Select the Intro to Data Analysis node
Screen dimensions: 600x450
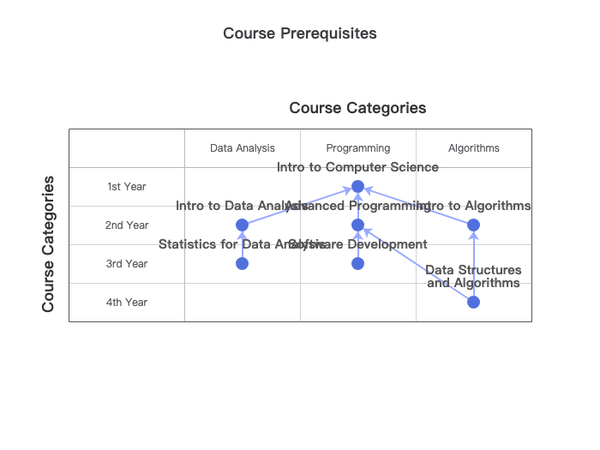click(242, 225)
